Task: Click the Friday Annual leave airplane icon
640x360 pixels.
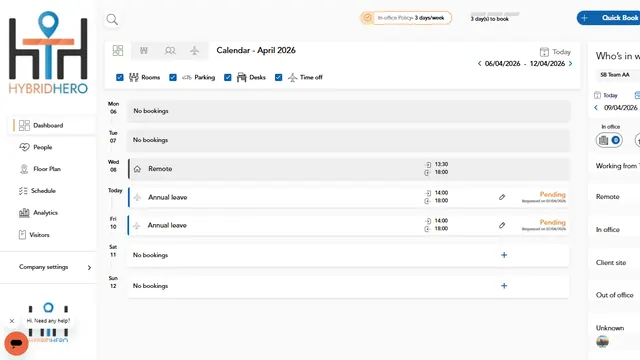Action: pos(137,226)
